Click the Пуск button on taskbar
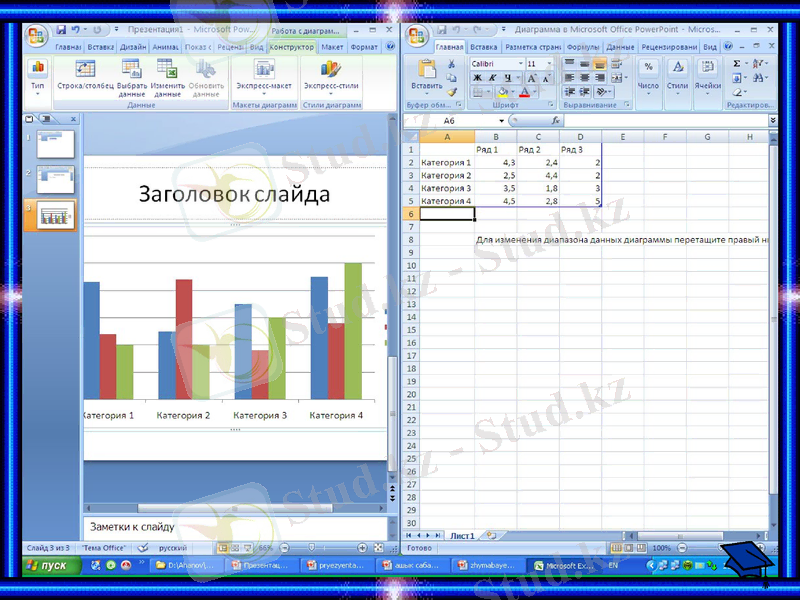Image resolution: width=800 pixels, height=600 pixels. [45, 565]
